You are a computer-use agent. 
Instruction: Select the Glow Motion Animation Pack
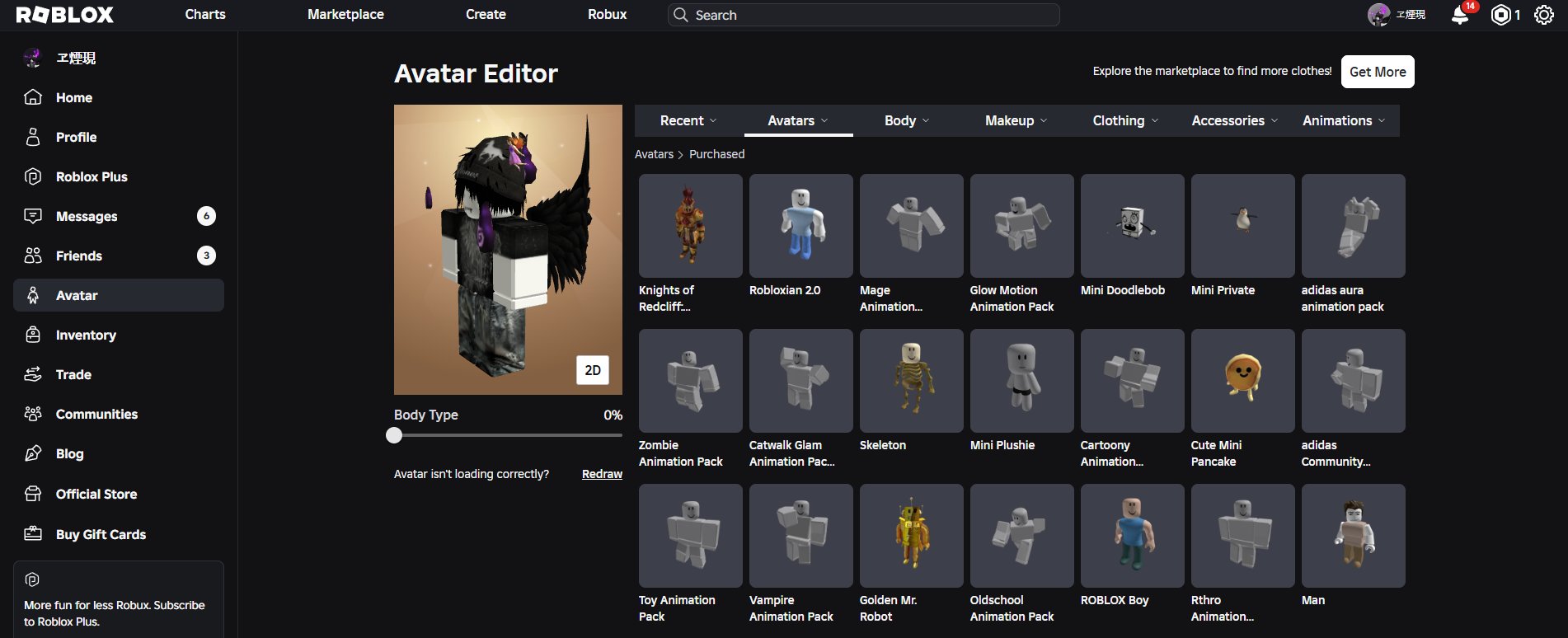(x=1022, y=226)
